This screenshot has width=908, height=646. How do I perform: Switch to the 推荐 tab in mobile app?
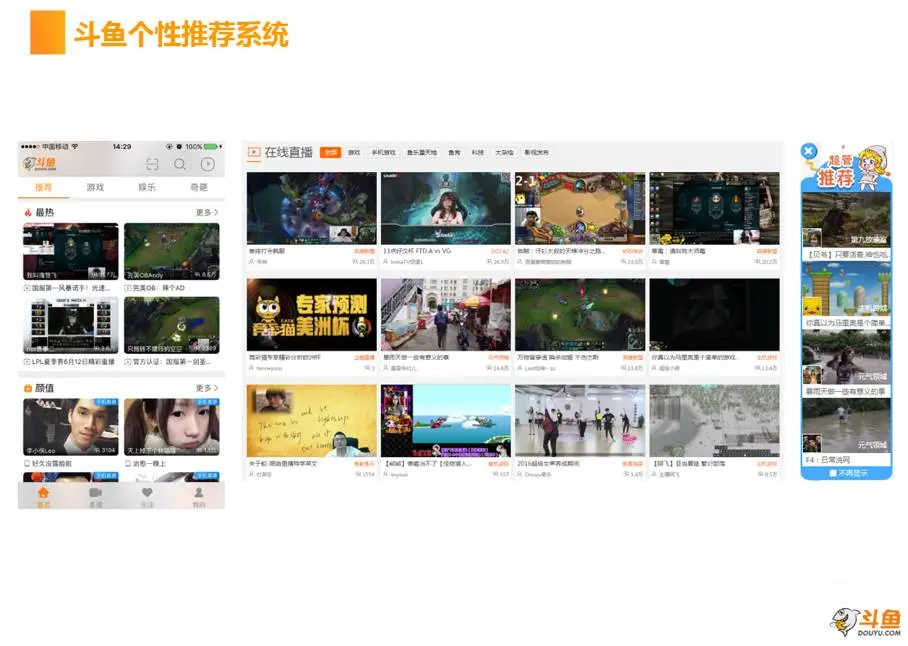(43, 187)
